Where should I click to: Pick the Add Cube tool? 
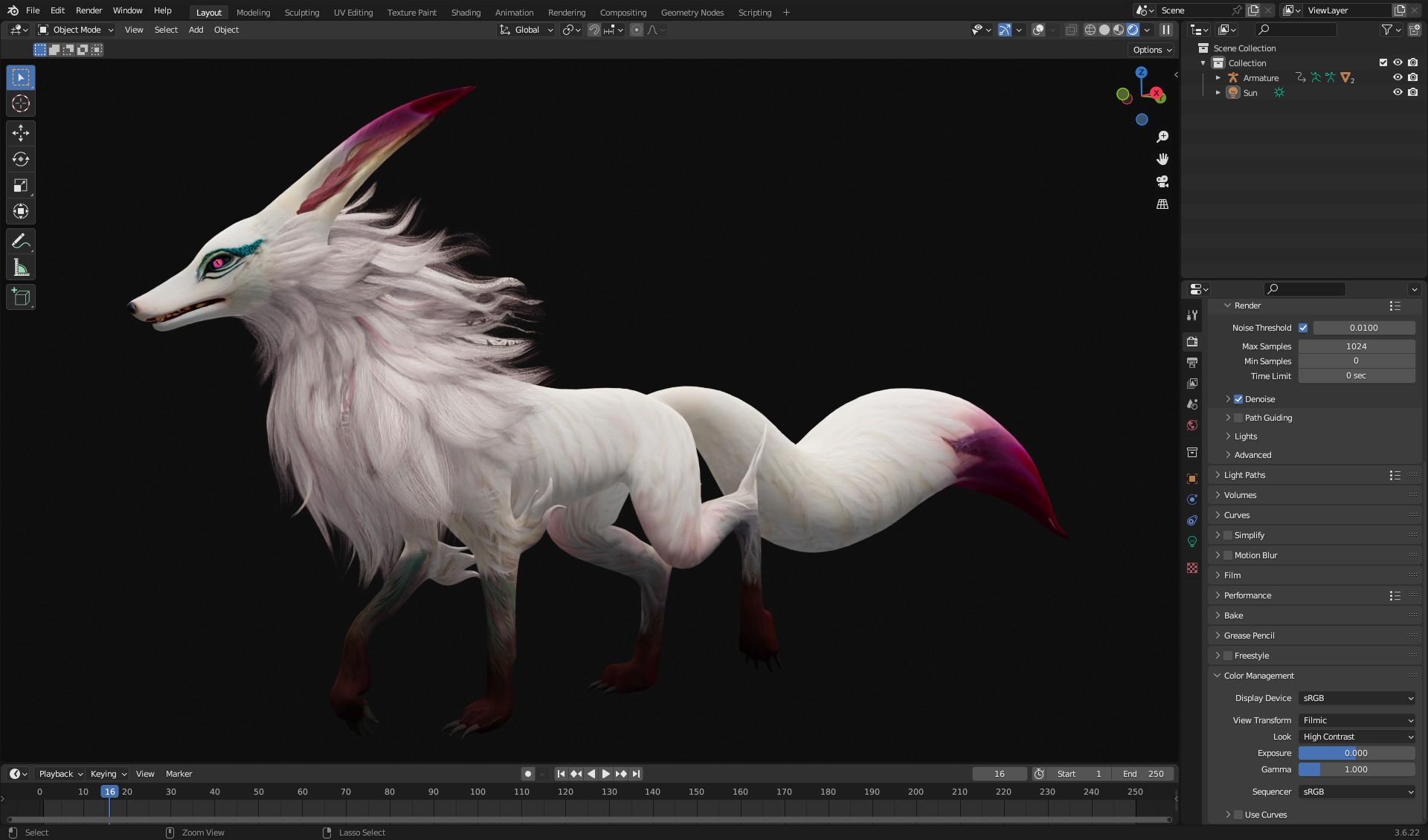click(21, 297)
